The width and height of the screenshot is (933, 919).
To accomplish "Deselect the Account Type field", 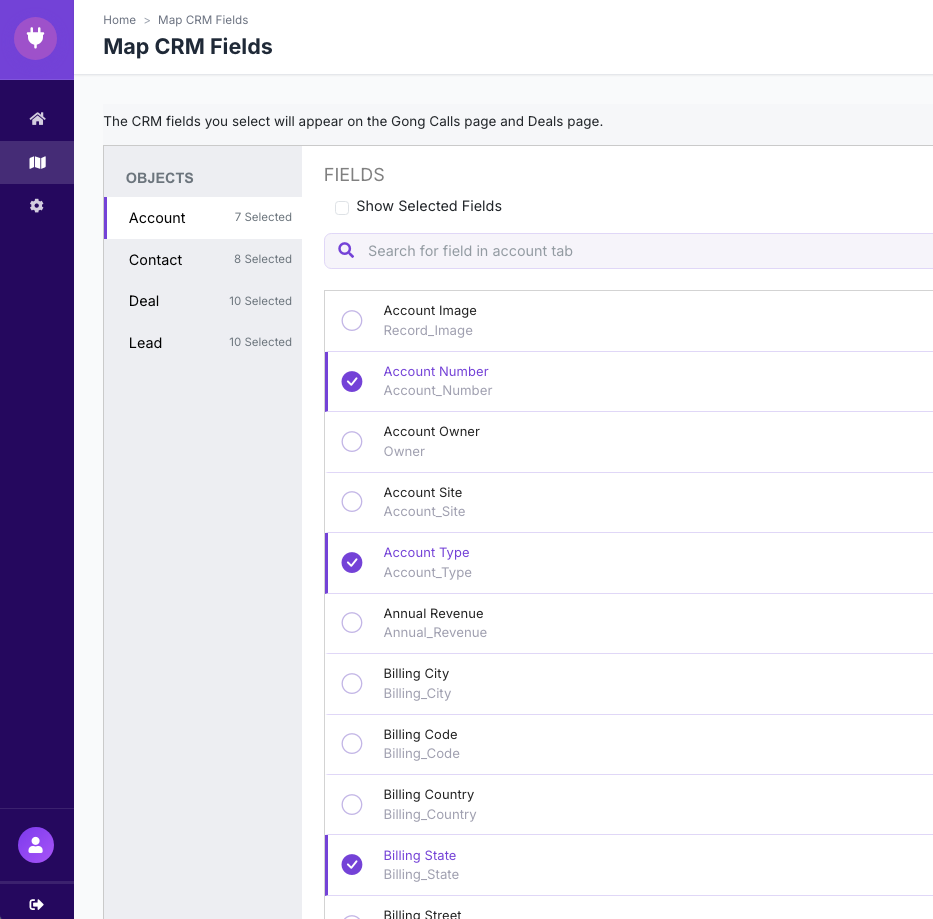I will [352, 562].
